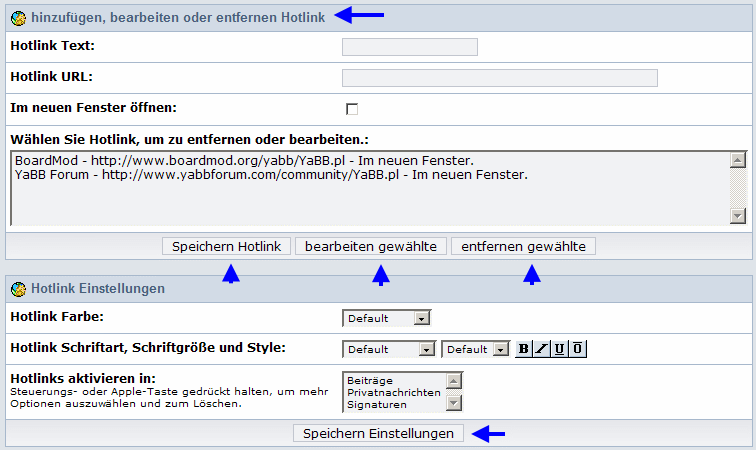Toggle underline style for hotlinks
This screenshot has height=450, width=756.
pyautogui.click(x=560, y=349)
